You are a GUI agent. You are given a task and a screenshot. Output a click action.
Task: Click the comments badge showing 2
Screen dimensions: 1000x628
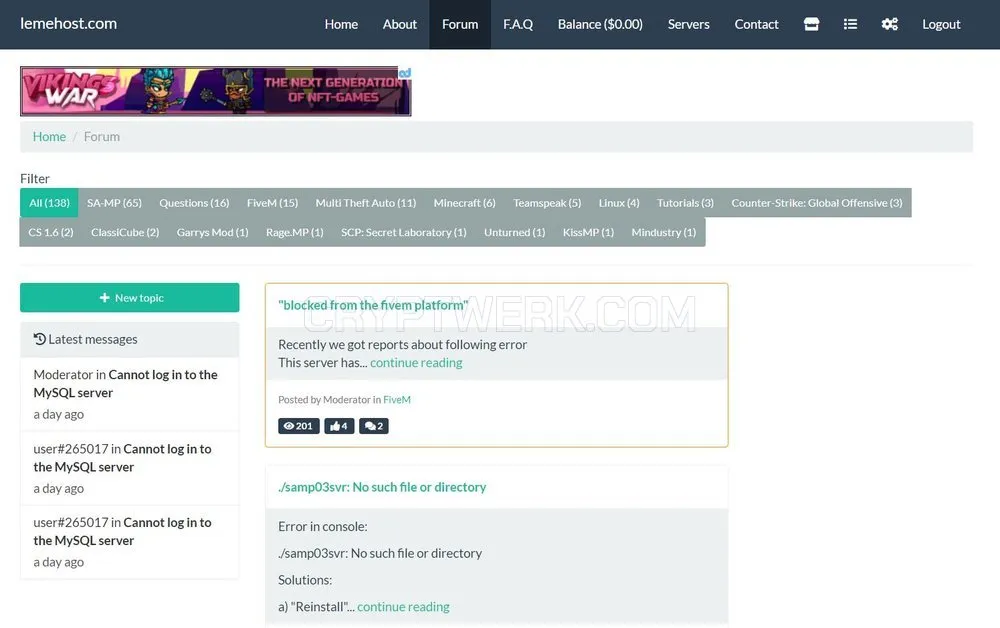tap(374, 426)
